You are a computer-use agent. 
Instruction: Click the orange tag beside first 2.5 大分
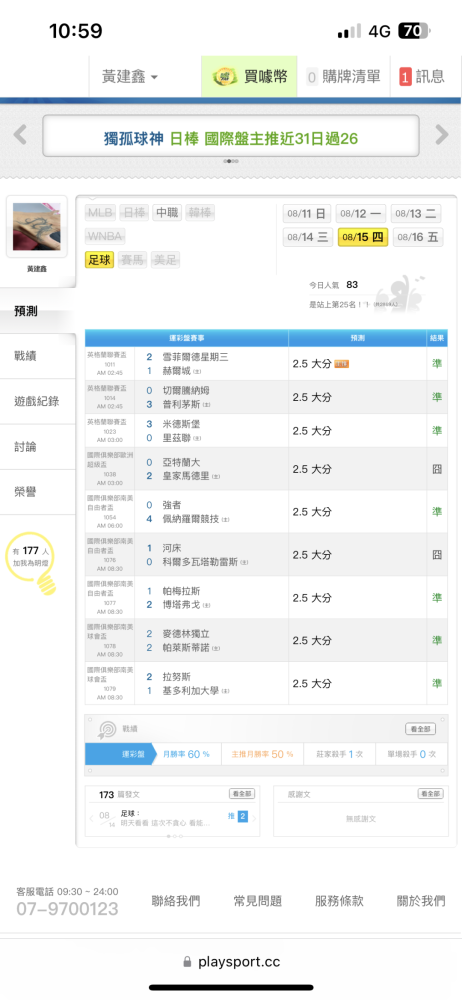point(341,364)
